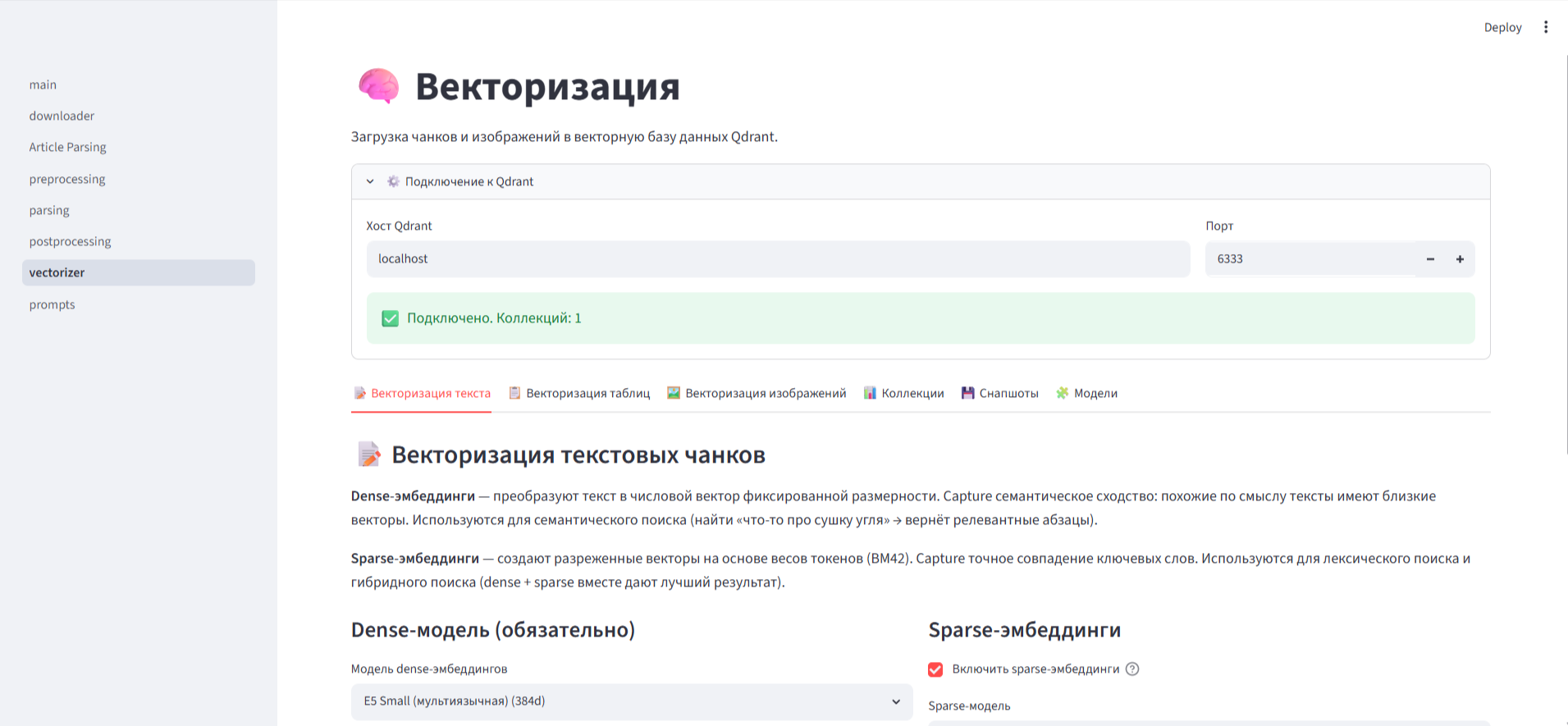This screenshot has height=726, width=1568.
Task: Click the page's vertical scrollbar
Action: [1566, 254]
